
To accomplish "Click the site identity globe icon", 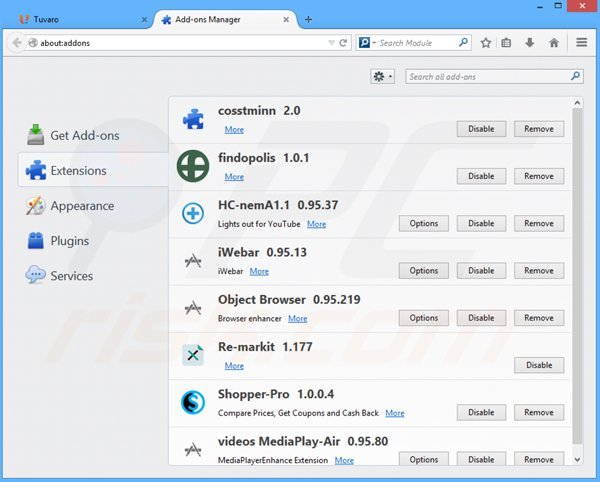I will 33,43.
